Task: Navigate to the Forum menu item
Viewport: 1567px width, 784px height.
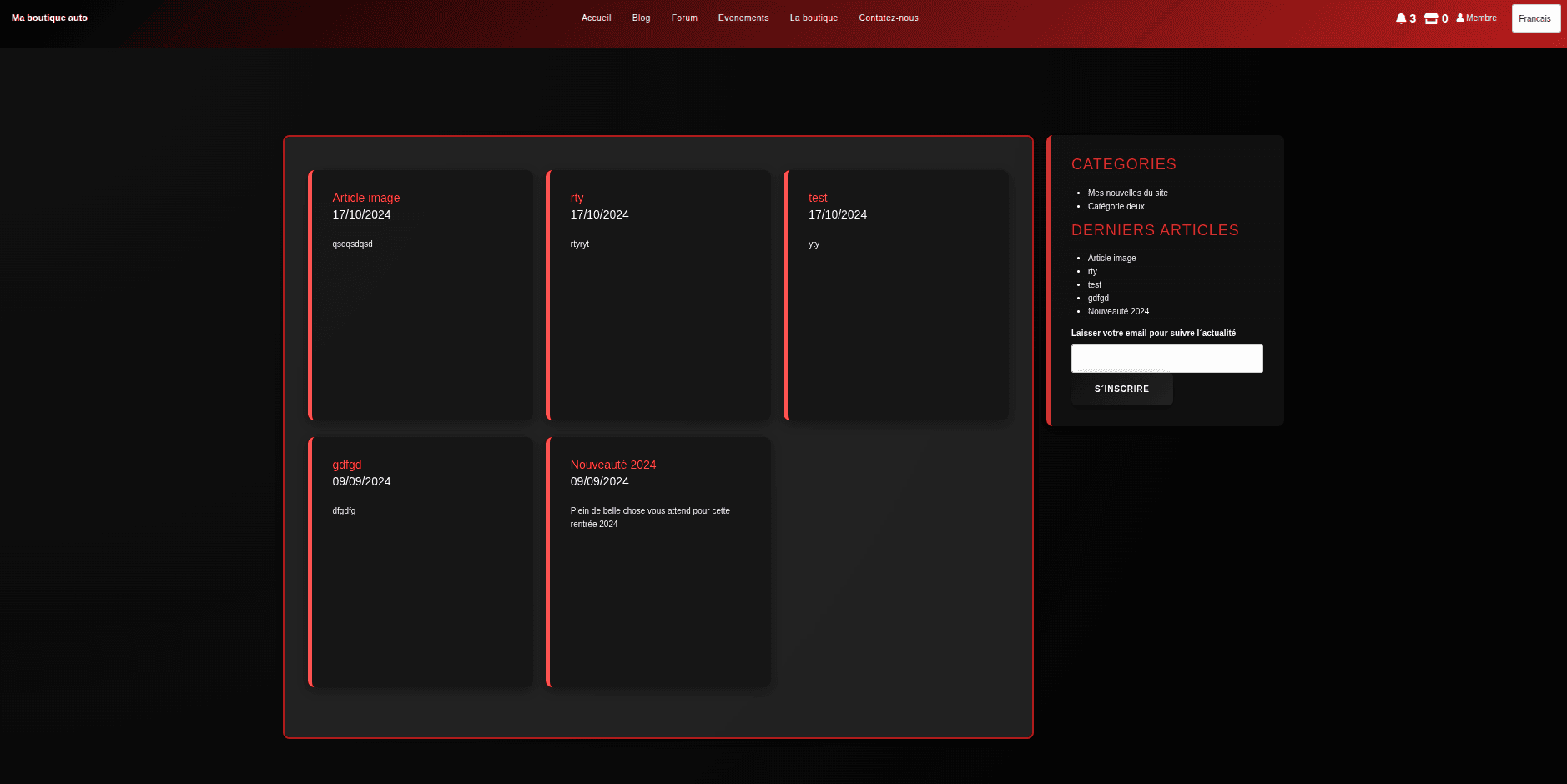Action: coord(683,18)
